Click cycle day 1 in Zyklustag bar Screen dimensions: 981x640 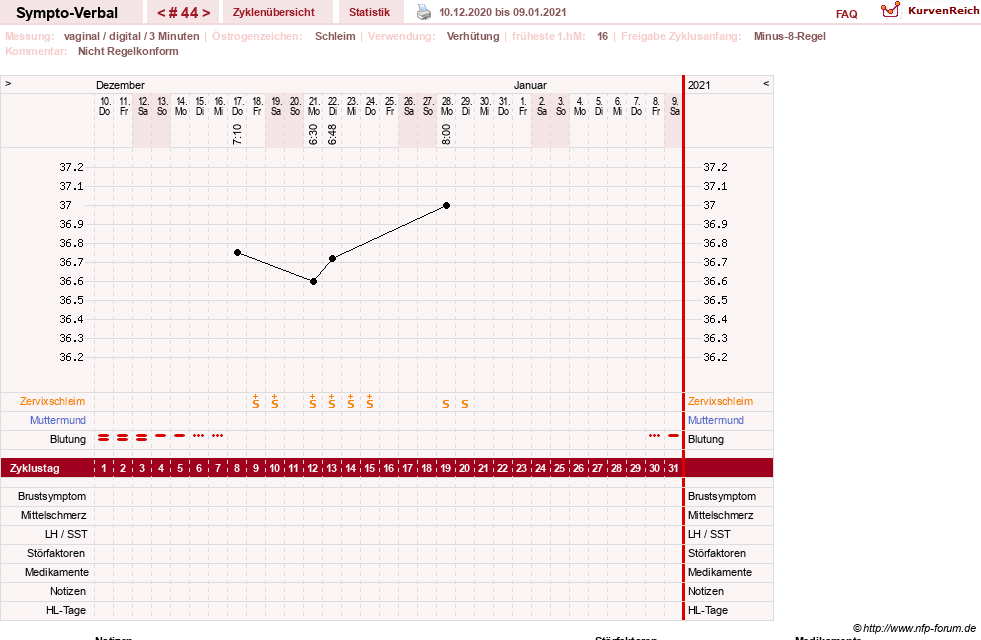click(104, 468)
